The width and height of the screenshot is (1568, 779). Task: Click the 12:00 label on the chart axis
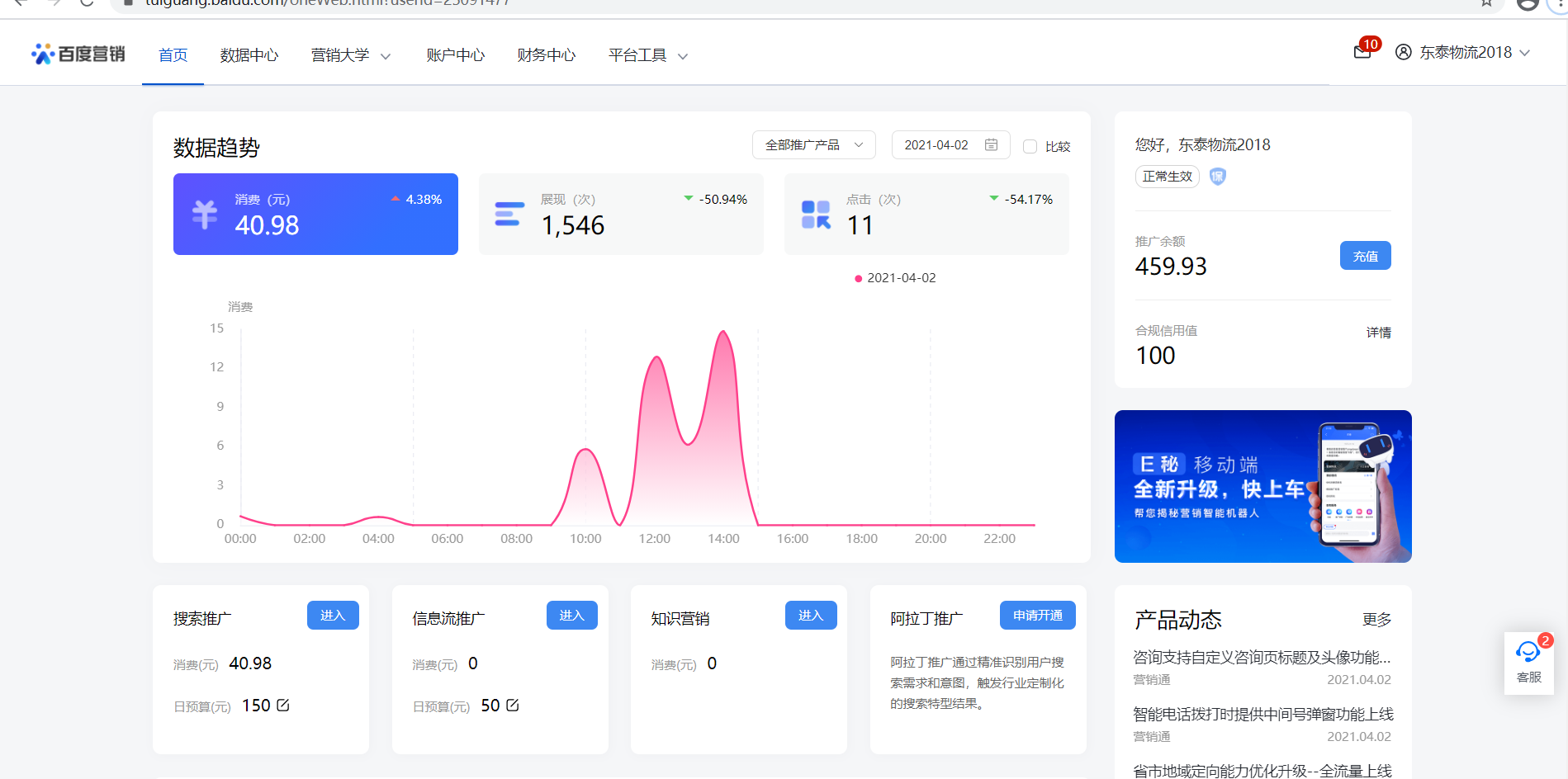point(654,538)
